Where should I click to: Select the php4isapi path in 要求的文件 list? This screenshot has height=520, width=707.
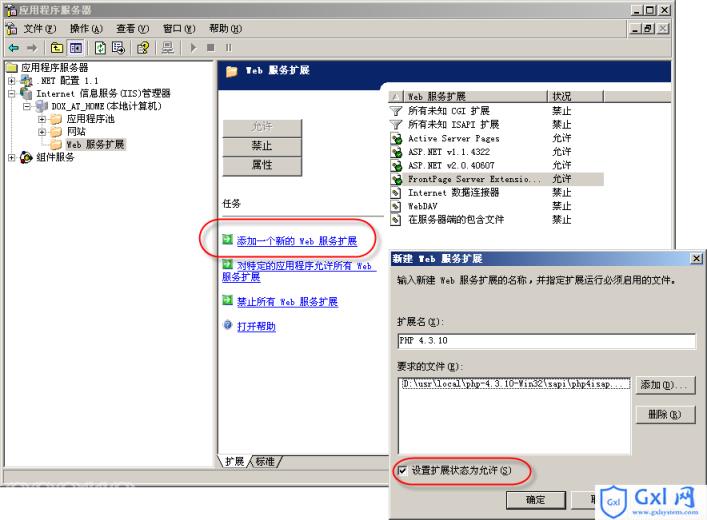(515, 384)
